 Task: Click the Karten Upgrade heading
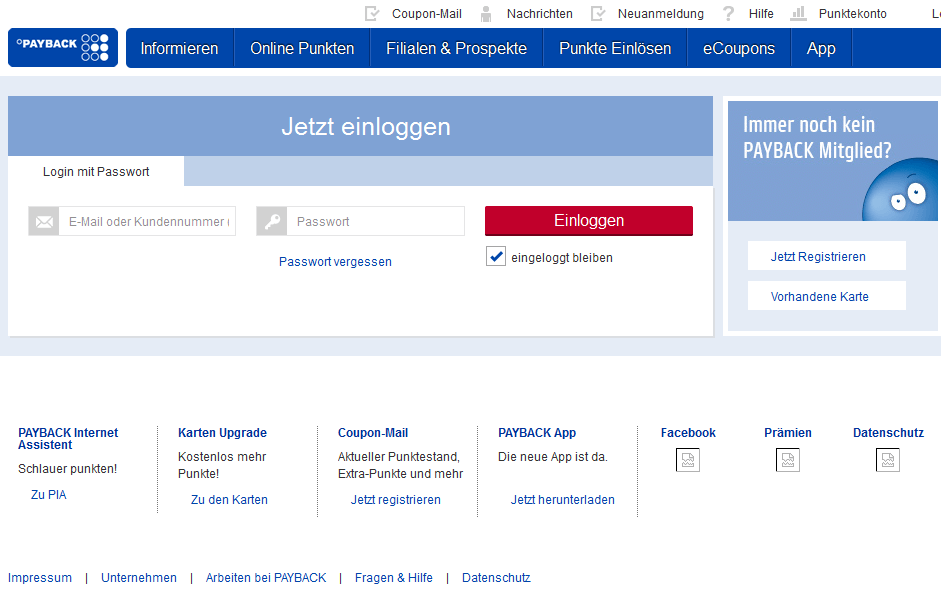pos(222,433)
